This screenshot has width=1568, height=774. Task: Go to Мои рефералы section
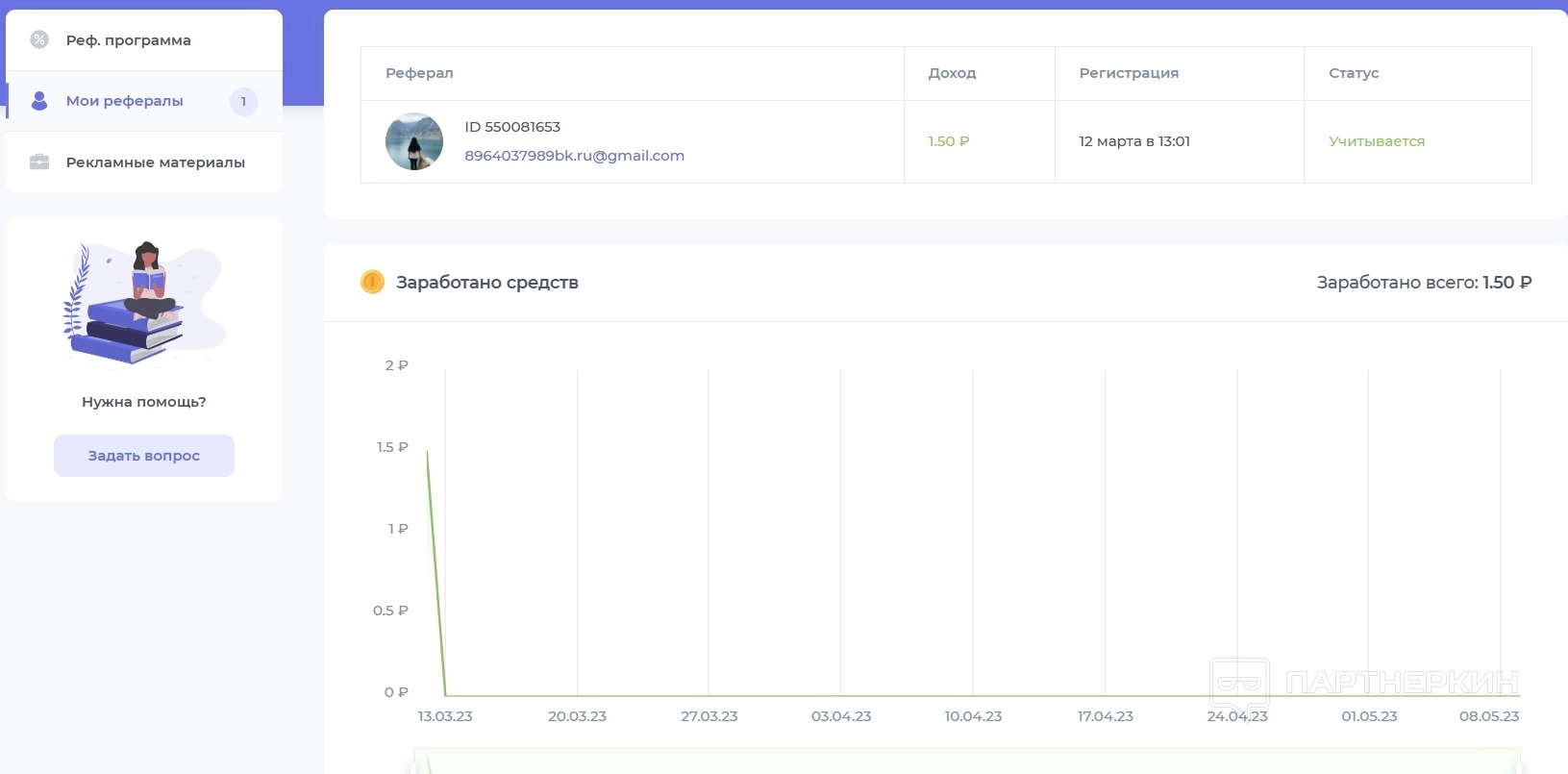(124, 101)
